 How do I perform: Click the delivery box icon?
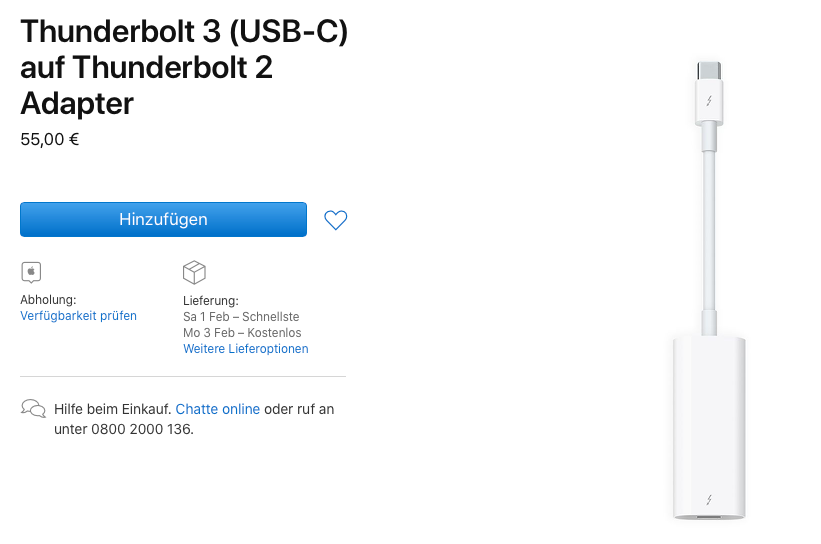pos(194,272)
